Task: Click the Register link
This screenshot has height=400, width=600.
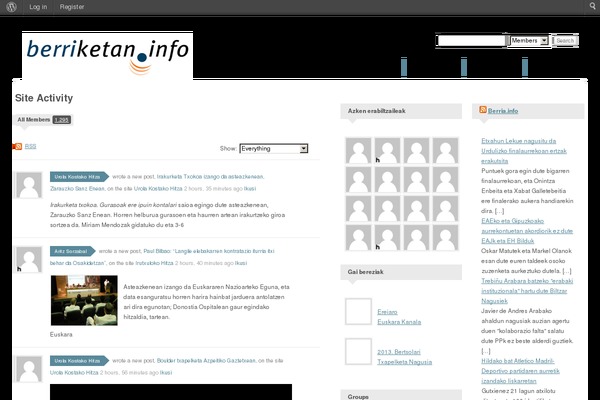Action: tap(72, 7)
